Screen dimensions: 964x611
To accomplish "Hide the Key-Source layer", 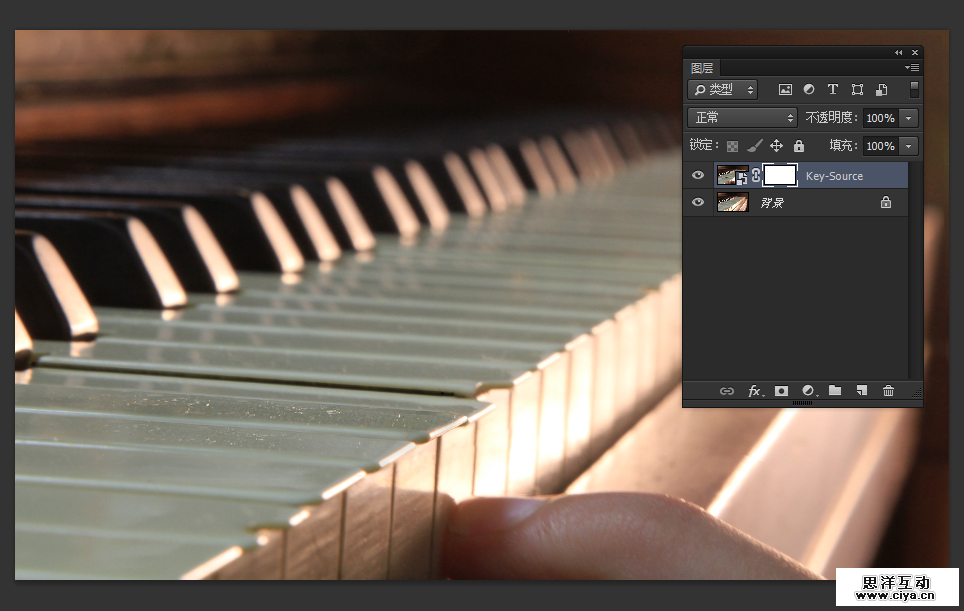I will (x=698, y=176).
